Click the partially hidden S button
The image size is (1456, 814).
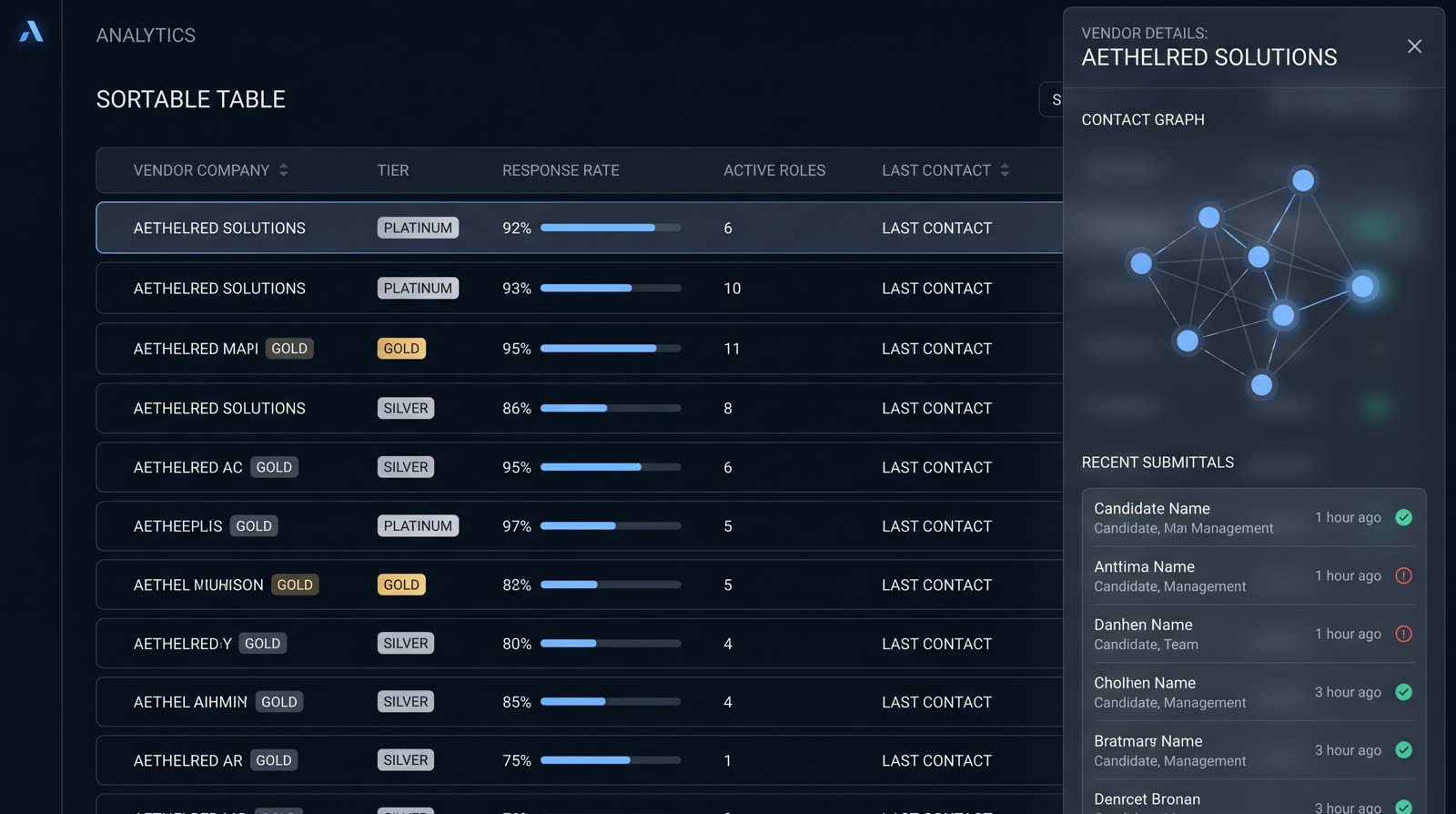pos(1052,99)
